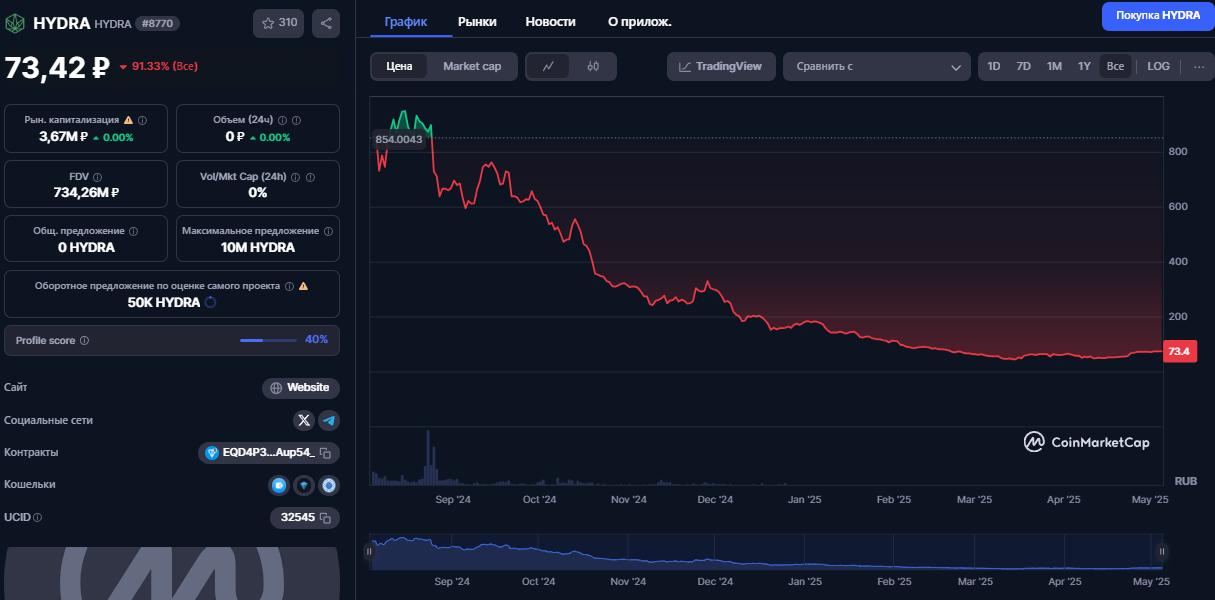Click the info icon beside Profile score
The height and width of the screenshot is (600, 1215).
point(84,341)
